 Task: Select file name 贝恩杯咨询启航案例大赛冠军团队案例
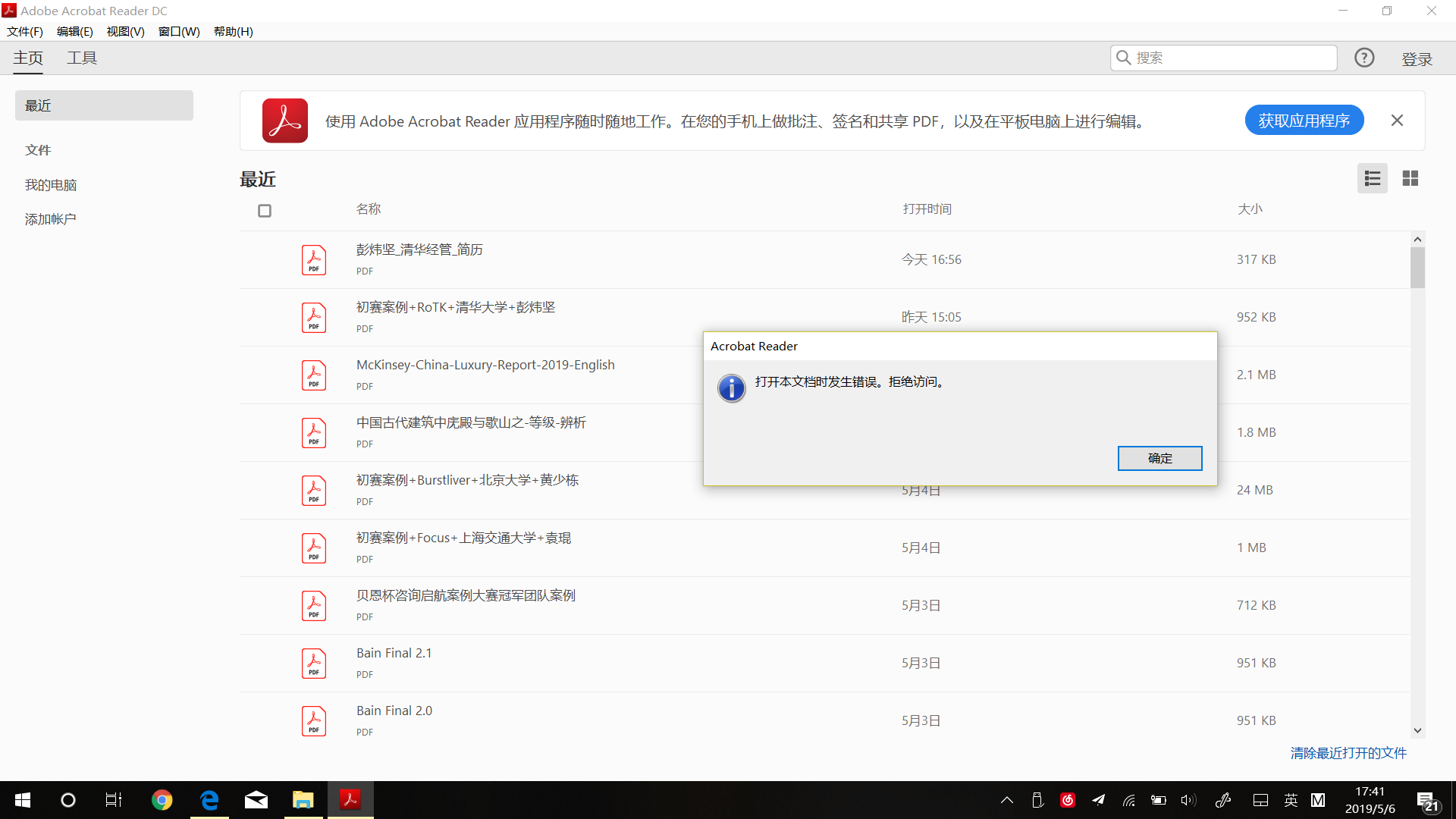(x=466, y=595)
